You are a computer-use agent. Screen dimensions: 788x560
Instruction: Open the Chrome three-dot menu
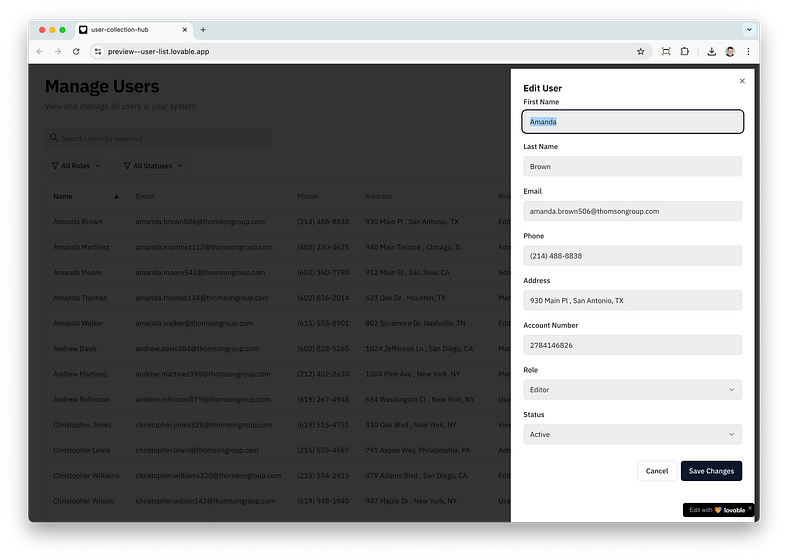pos(748,51)
